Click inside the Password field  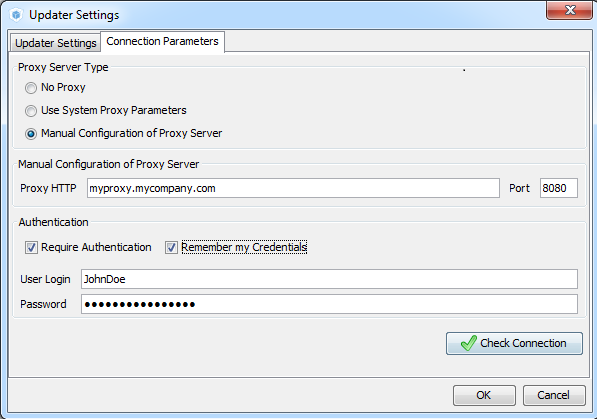tap(329, 304)
